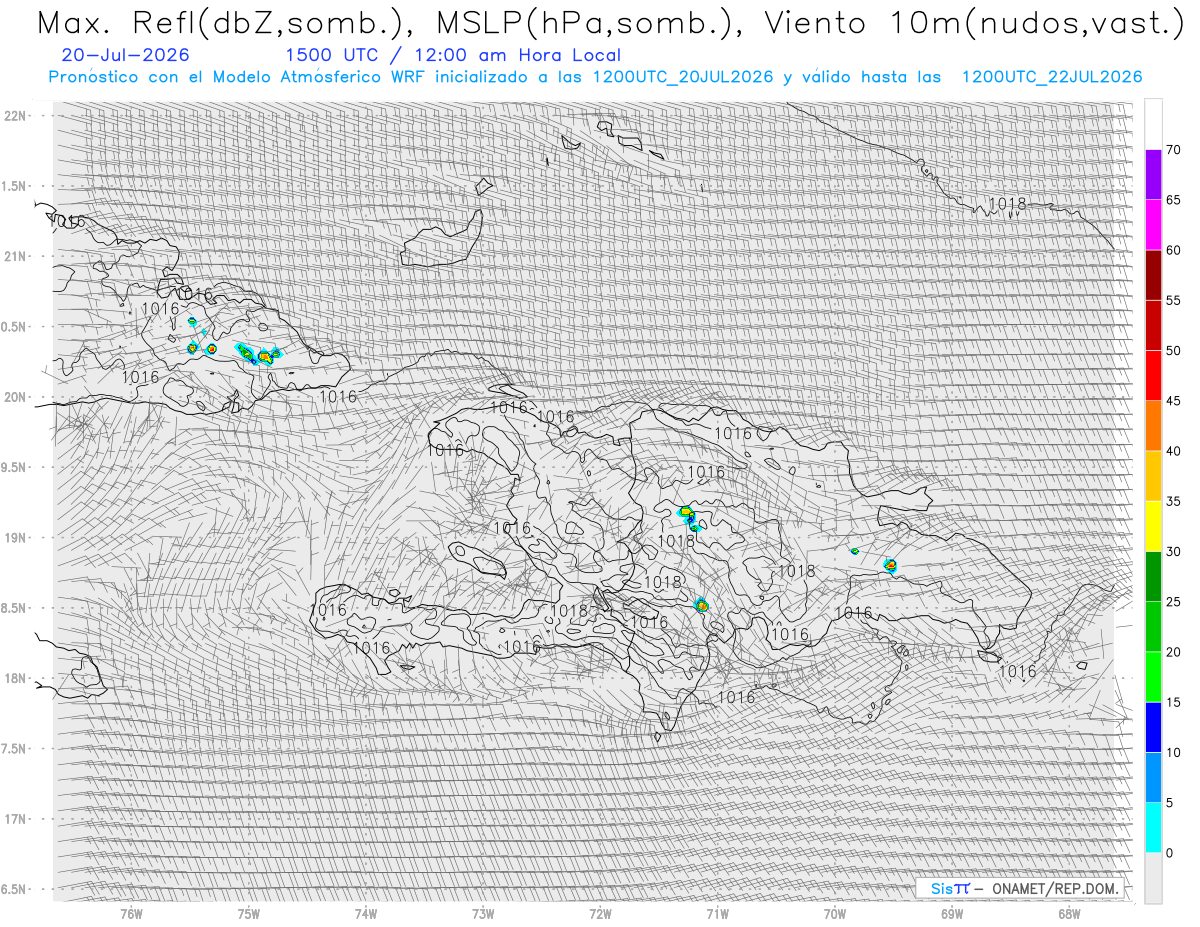The image size is (1200, 927).
Task: Select the bright green 15–20 dBZ colorbar segment
Action: [1153, 677]
